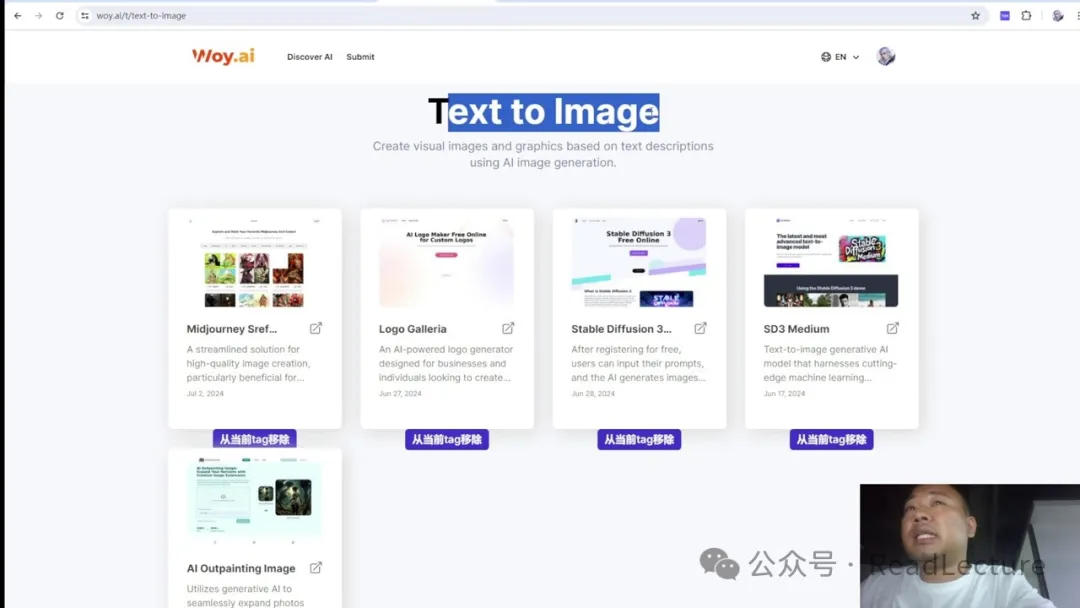Open SD3 Medium external link icon
This screenshot has width=1080, height=608.
click(x=892, y=328)
